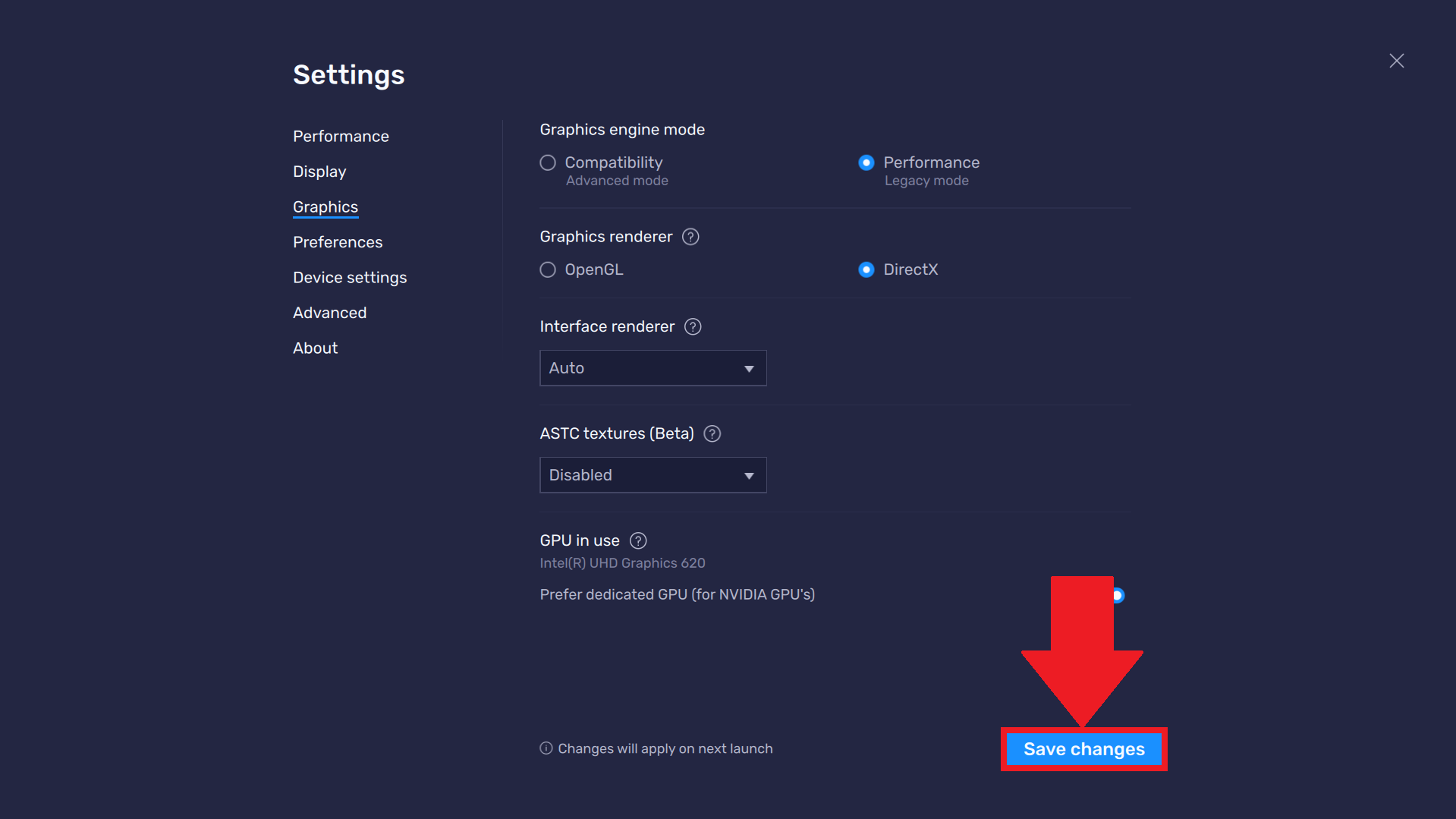Open help for ASTC textures

coord(712,433)
